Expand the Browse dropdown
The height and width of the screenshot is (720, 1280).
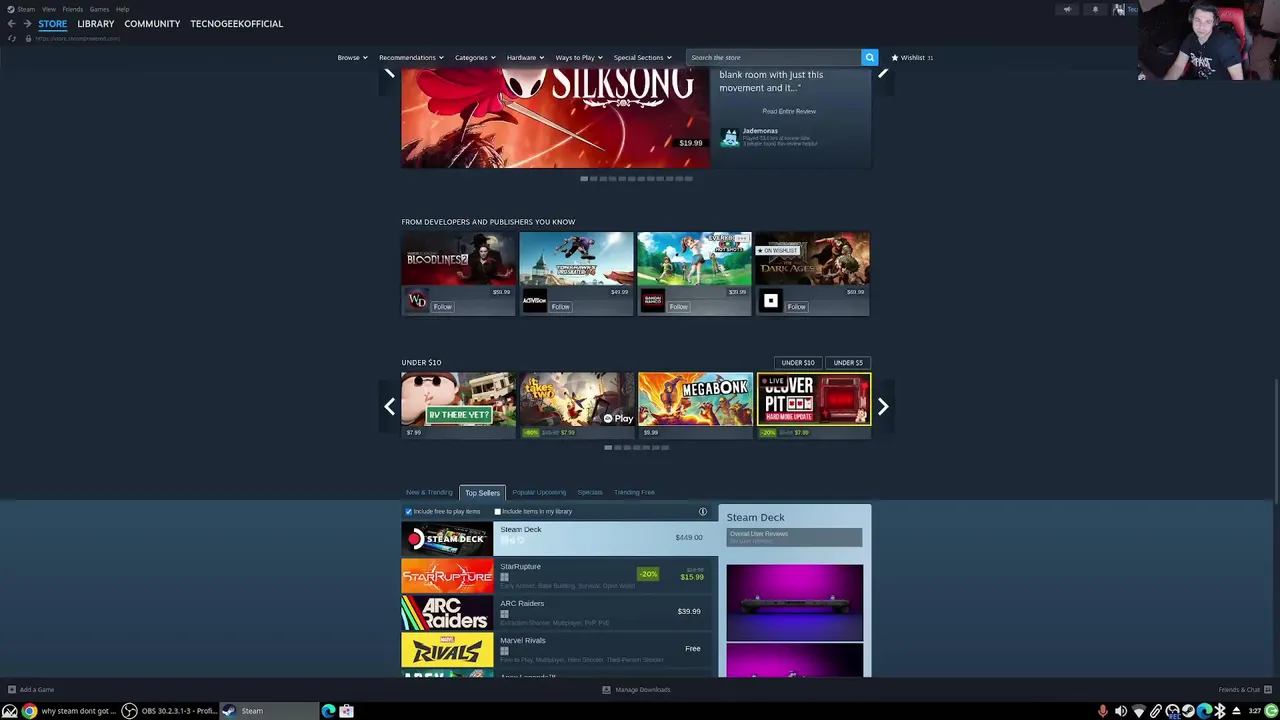point(352,57)
